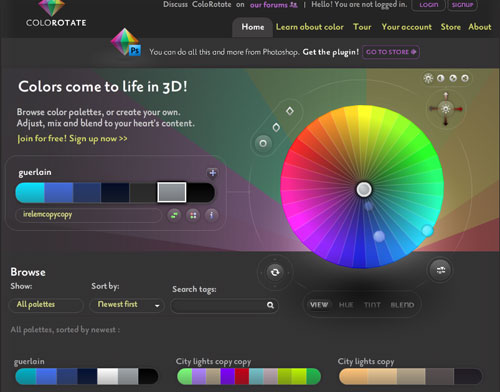Click the fourth round icon above the wheel
This screenshot has width=500, height=392.
[x=465, y=78]
